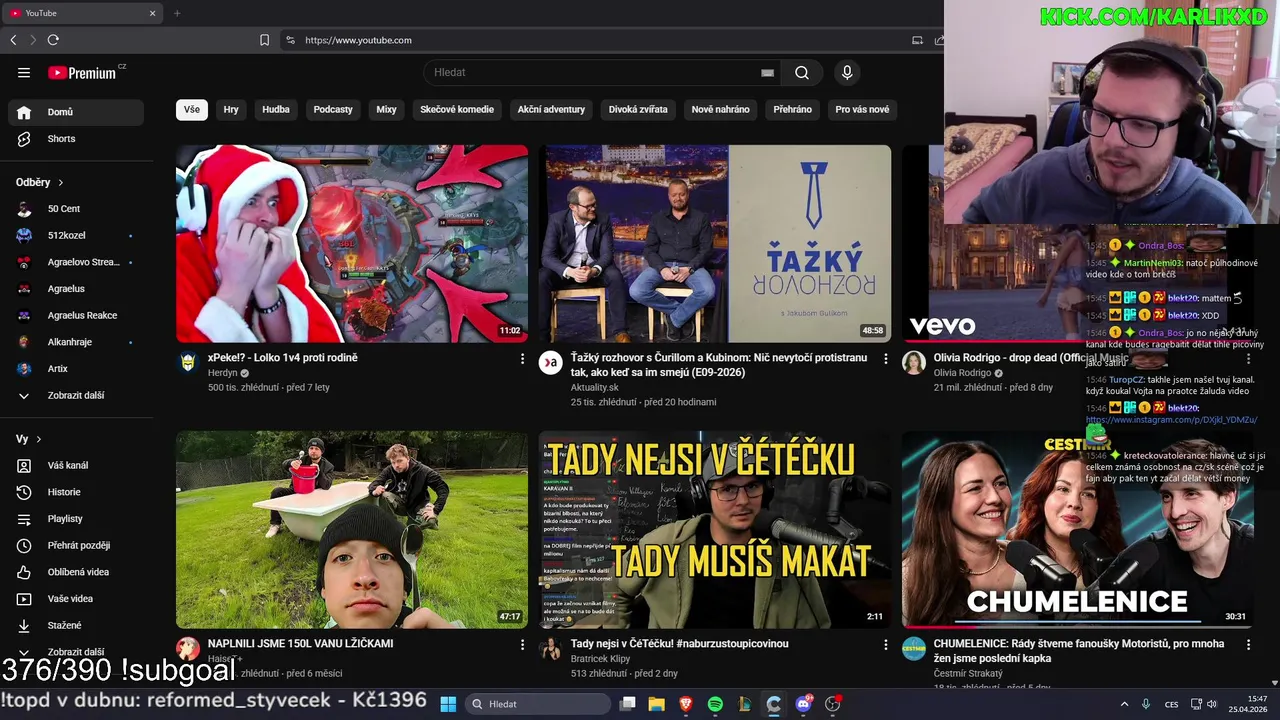Play bathtub NAPLNILI JSME thumbnail
This screenshot has width=1280, height=720.
pos(352,530)
